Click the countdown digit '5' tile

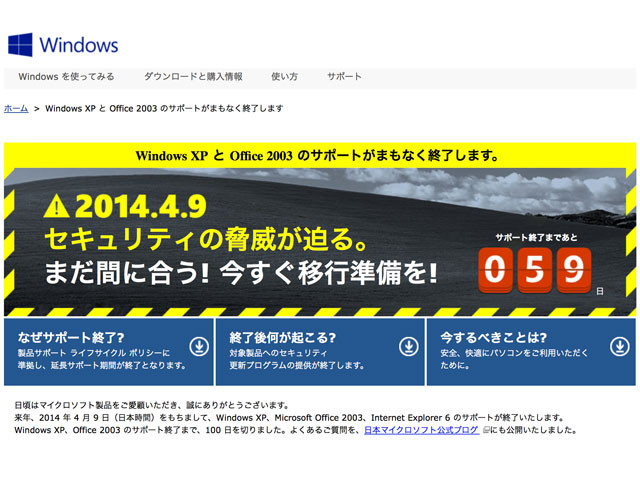[534, 270]
